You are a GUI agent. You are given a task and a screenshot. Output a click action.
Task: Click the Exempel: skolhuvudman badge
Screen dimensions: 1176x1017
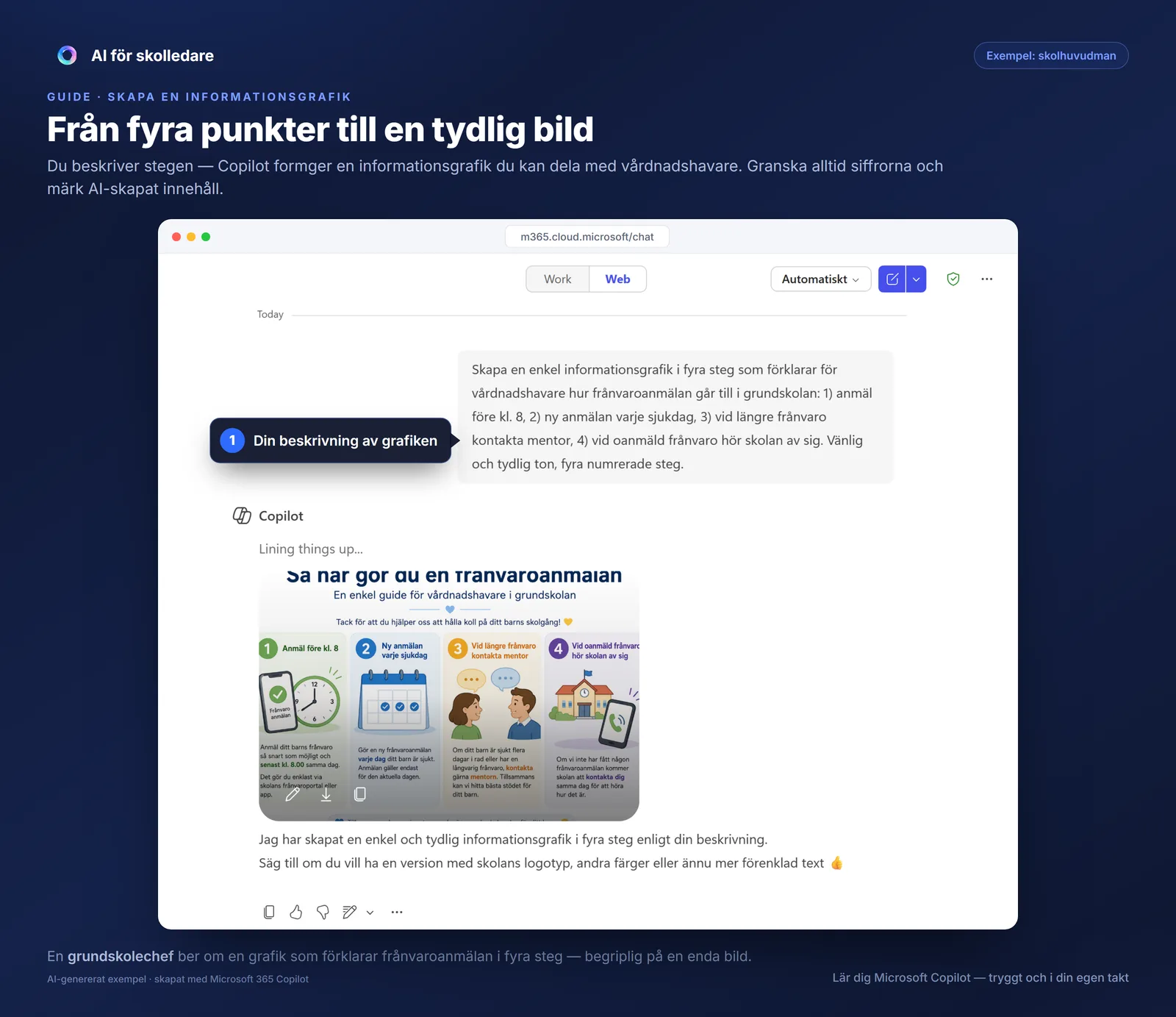pyautogui.click(x=1051, y=56)
